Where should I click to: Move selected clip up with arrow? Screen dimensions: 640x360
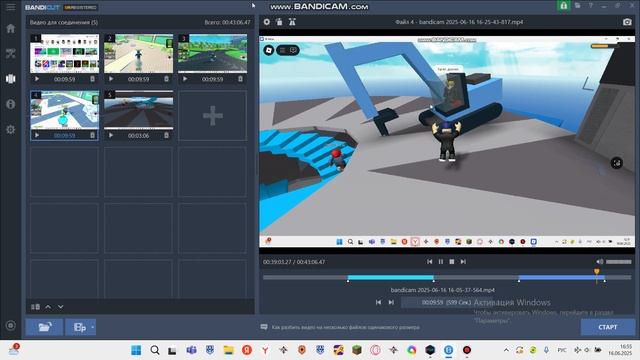48,307
